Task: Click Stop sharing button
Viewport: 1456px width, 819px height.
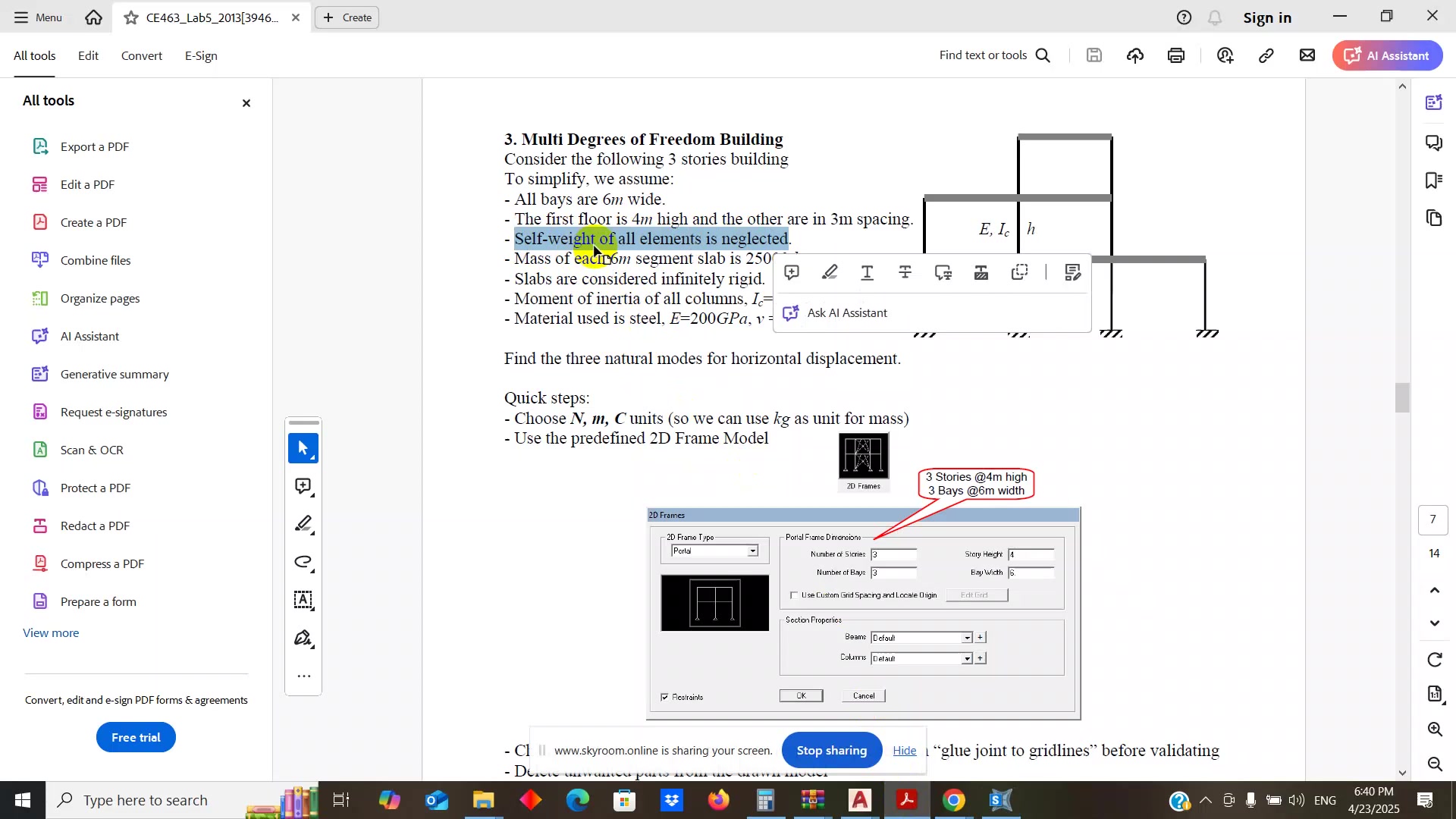Action: [831, 751]
